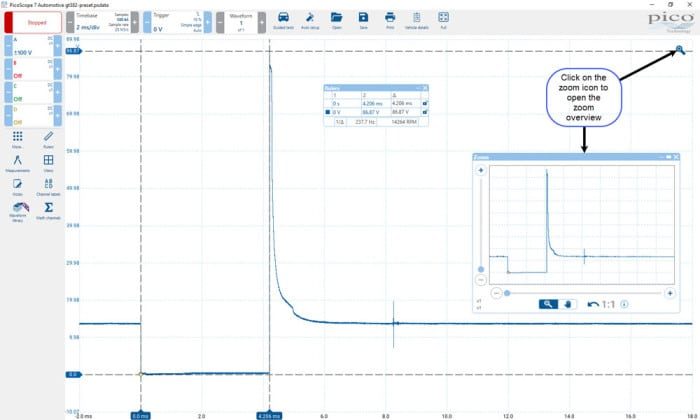Open the Waveform library
This screenshot has height=420, width=700.
click(x=20, y=212)
